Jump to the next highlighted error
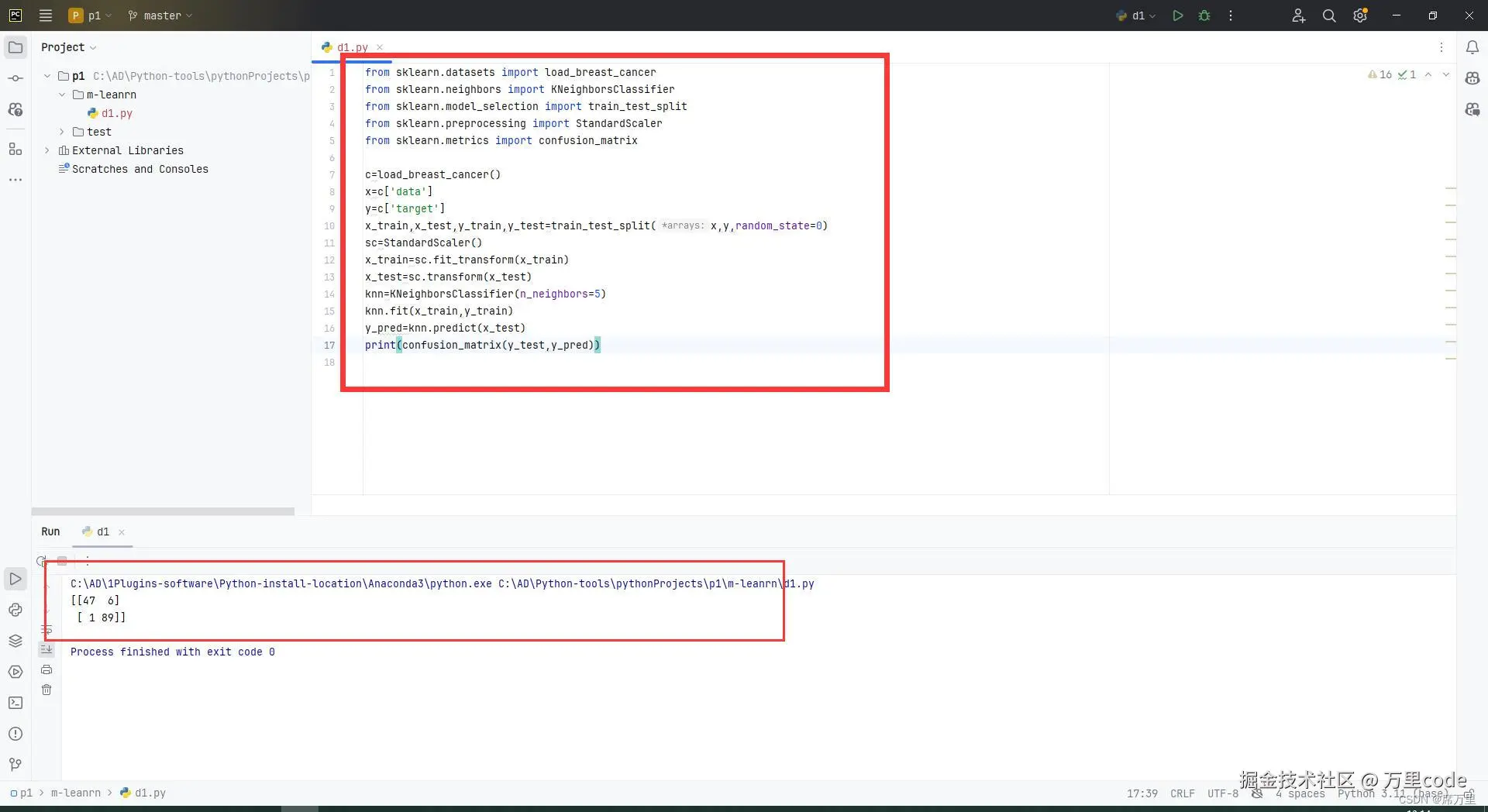Viewport: 1488px width, 812px height. (1446, 74)
